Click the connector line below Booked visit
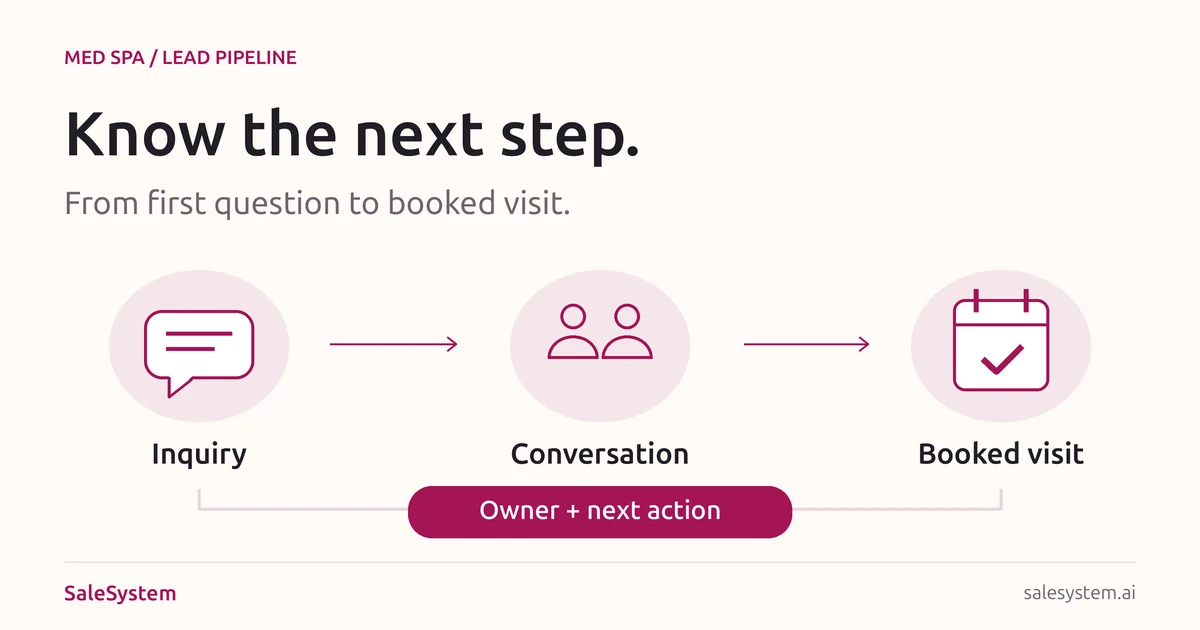Screen dimensions: 1200x630 click(897, 502)
